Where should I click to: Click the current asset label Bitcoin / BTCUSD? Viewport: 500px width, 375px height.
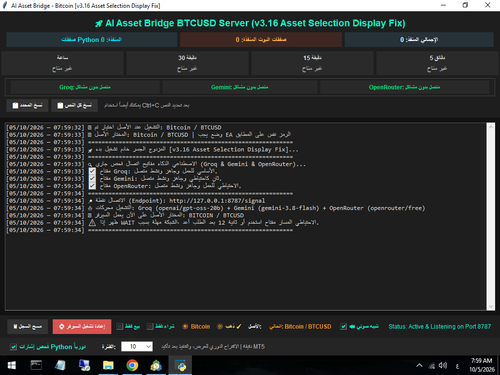(300, 326)
